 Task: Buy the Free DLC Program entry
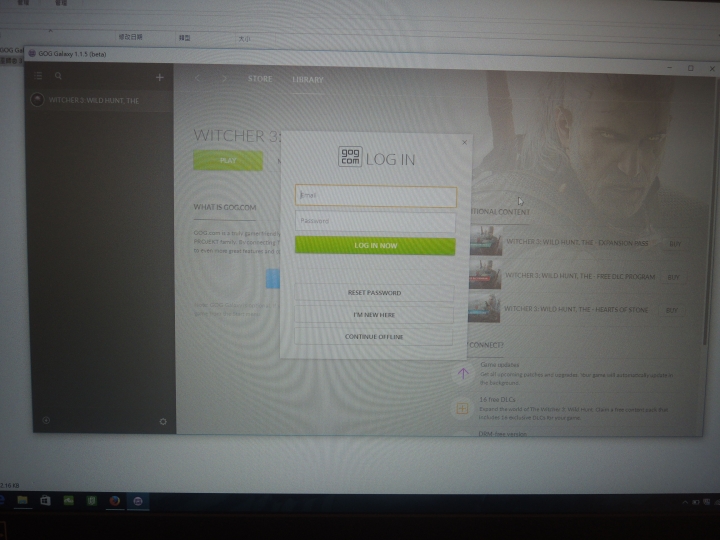(673, 277)
